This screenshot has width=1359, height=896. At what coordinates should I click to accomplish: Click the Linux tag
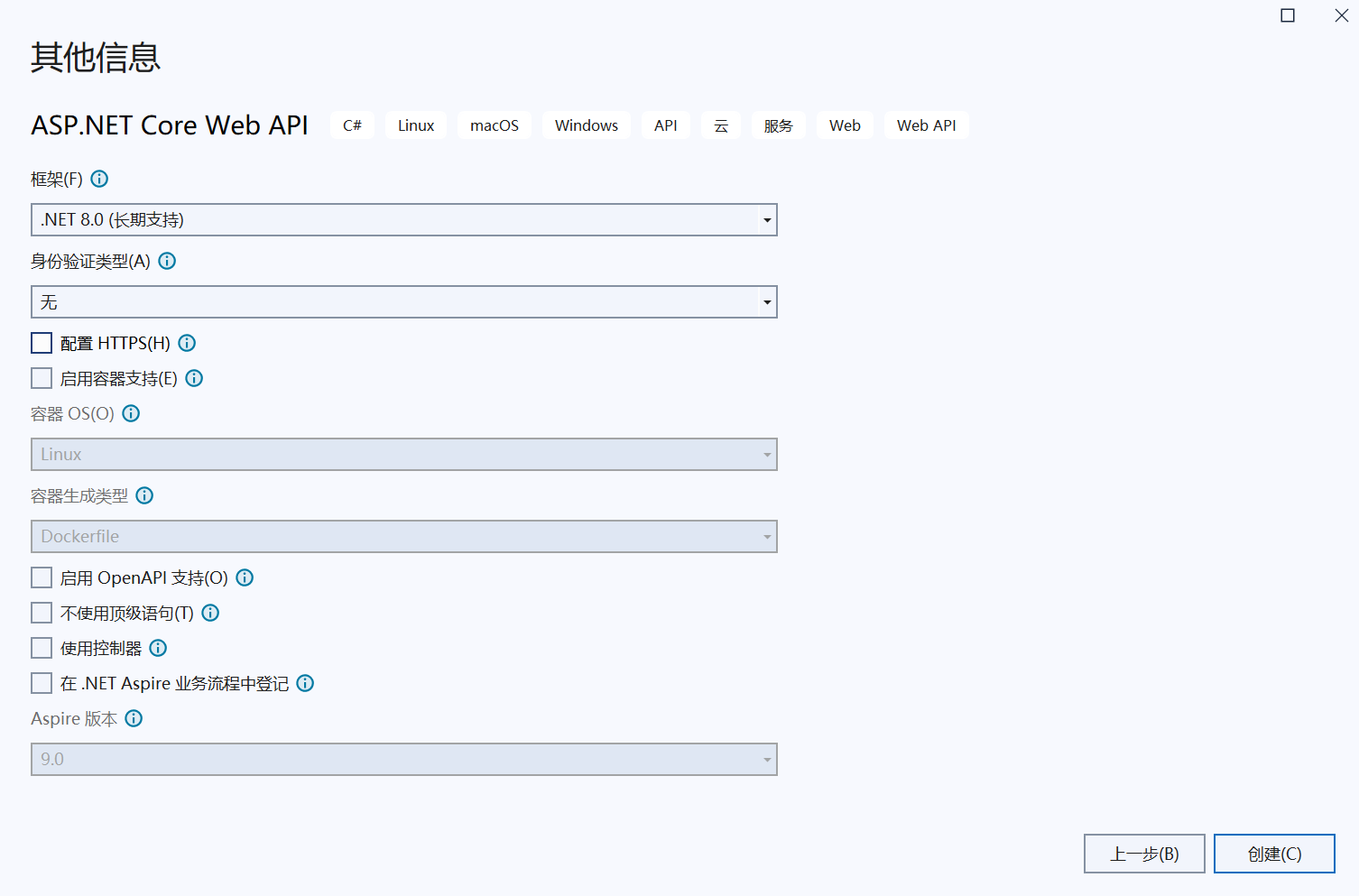coord(416,125)
